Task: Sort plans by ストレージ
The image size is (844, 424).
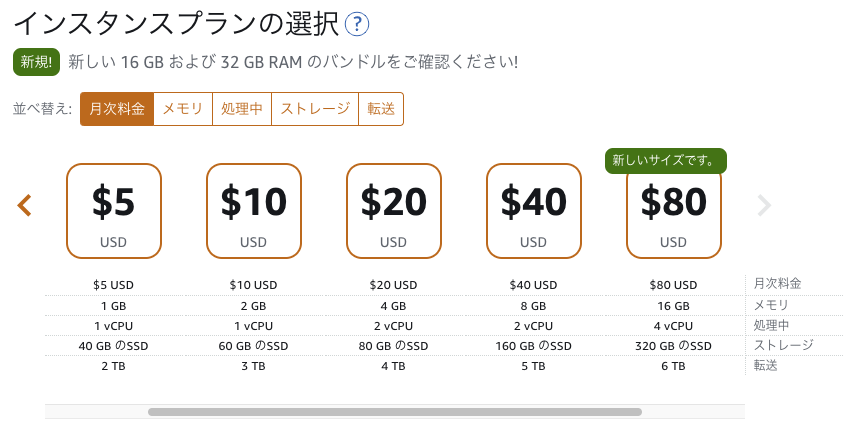Action: pyautogui.click(x=315, y=109)
